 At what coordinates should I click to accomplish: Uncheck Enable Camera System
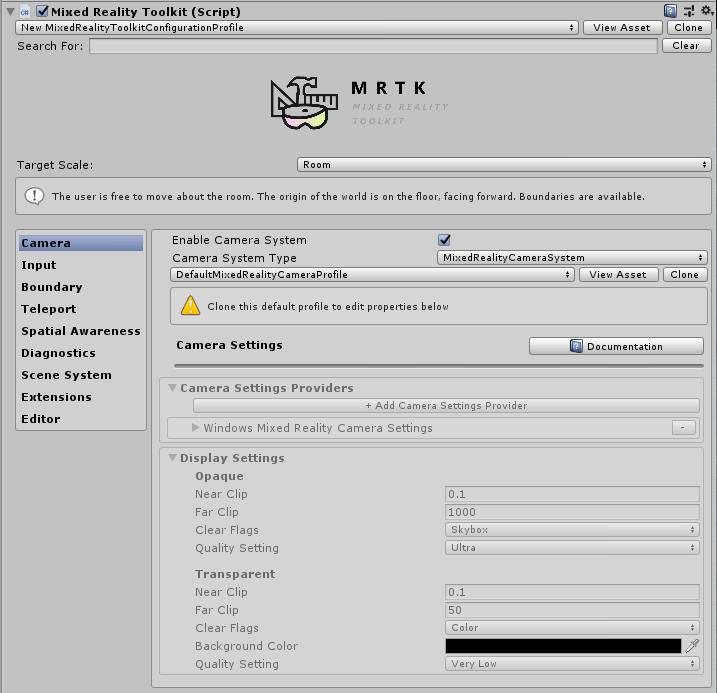click(444, 240)
